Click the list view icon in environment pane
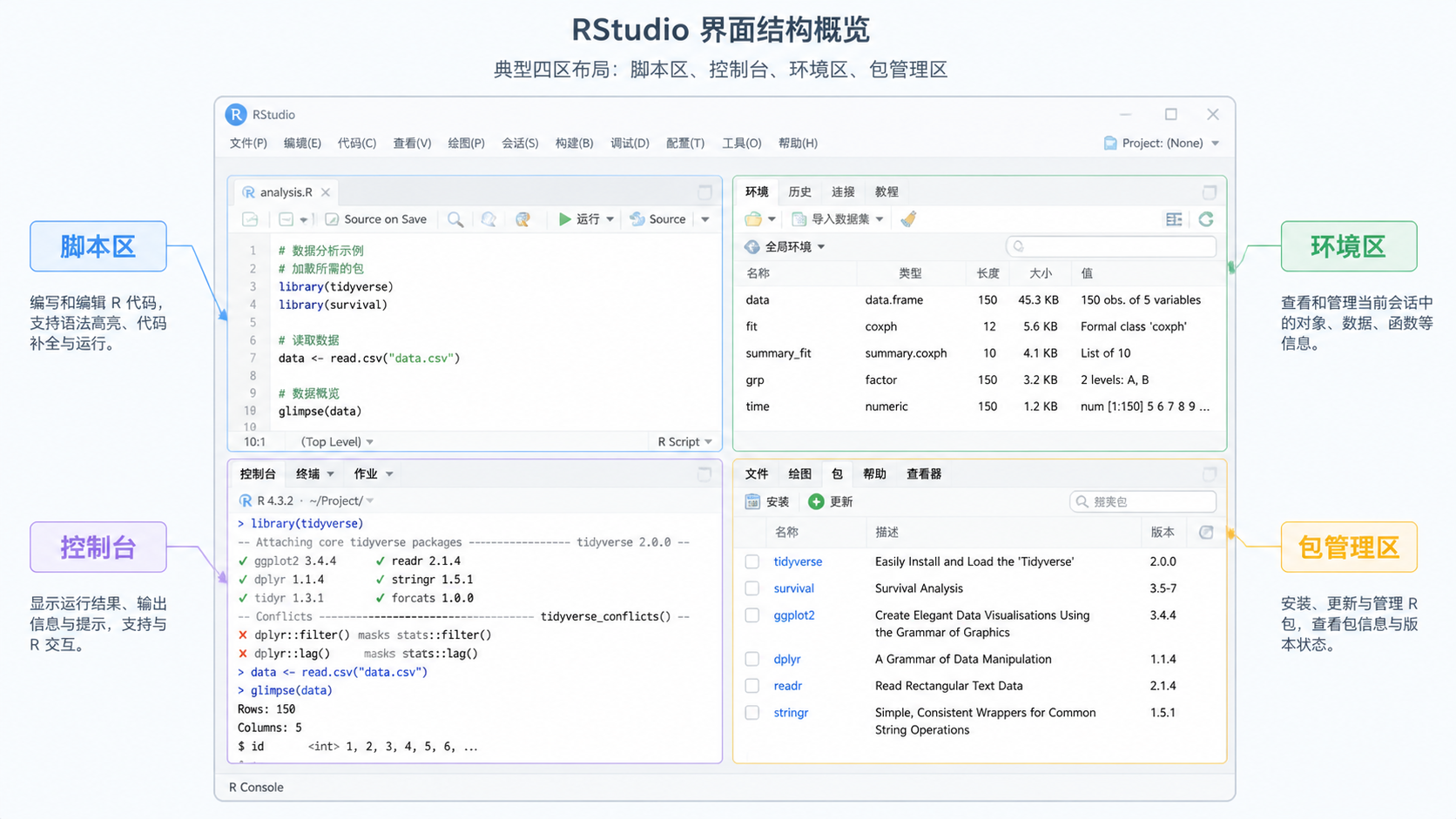The image size is (1456, 819). (x=1174, y=219)
